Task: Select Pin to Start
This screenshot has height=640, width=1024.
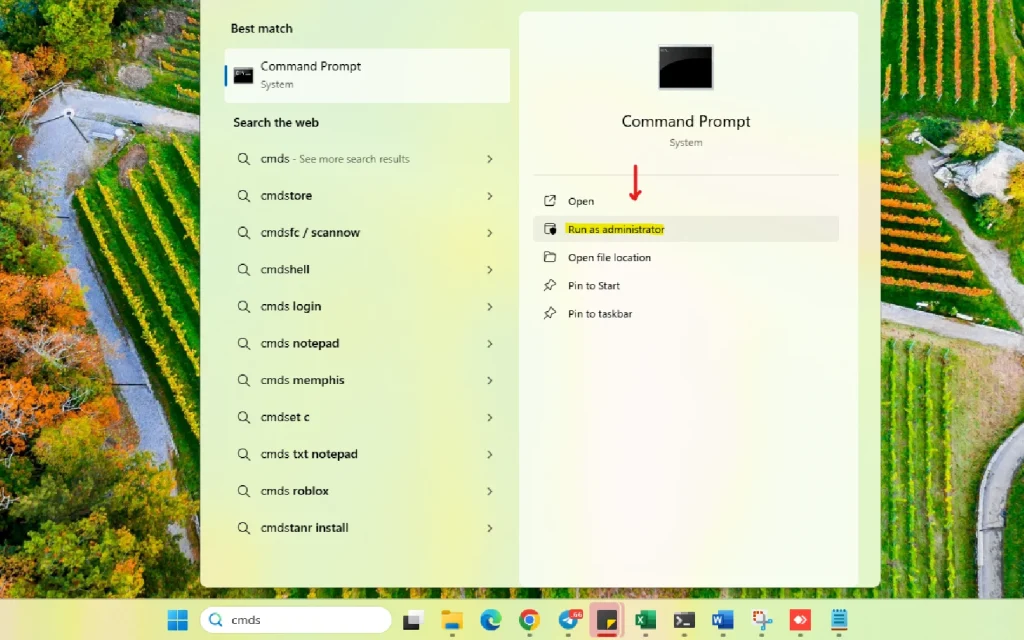Action: point(686,285)
